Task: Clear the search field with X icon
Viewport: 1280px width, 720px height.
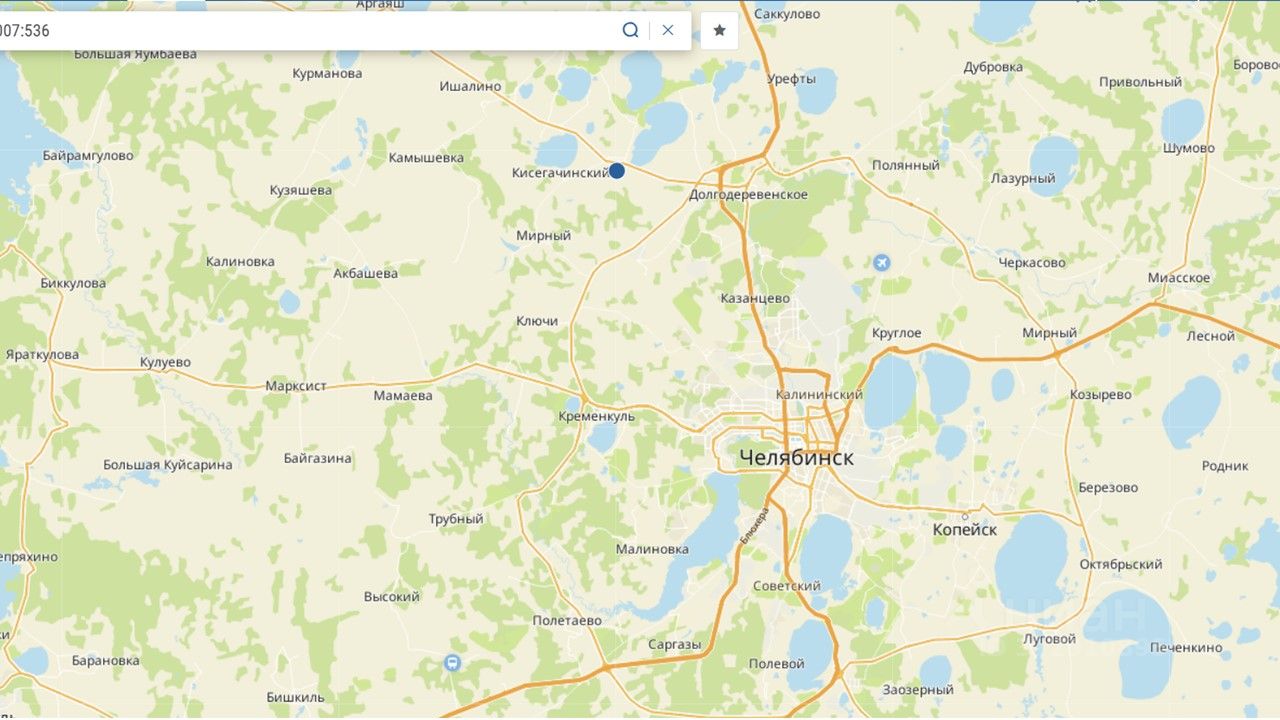Action: click(x=668, y=30)
